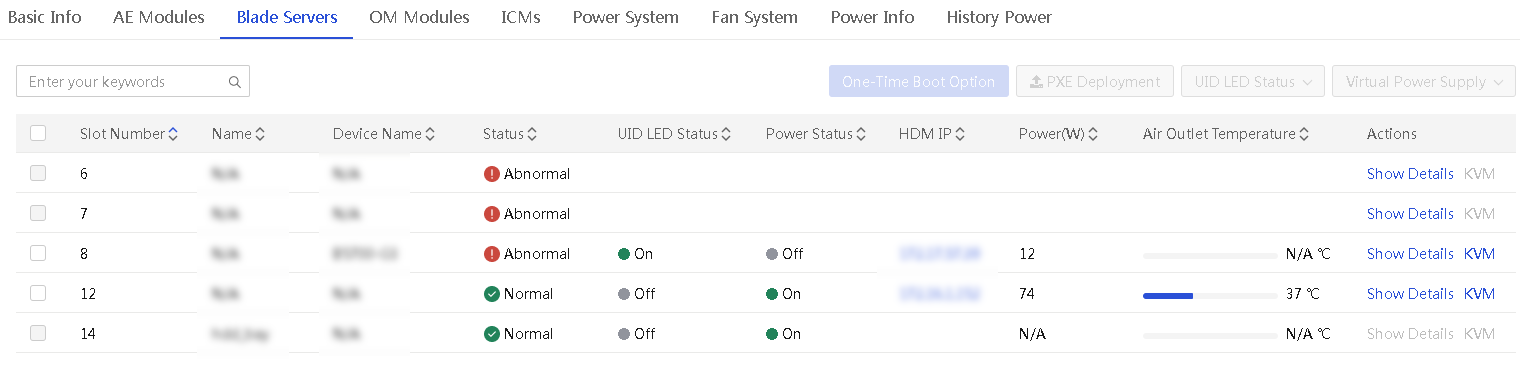Open the History Power tab
The height and width of the screenshot is (374, 1520).
999,17
